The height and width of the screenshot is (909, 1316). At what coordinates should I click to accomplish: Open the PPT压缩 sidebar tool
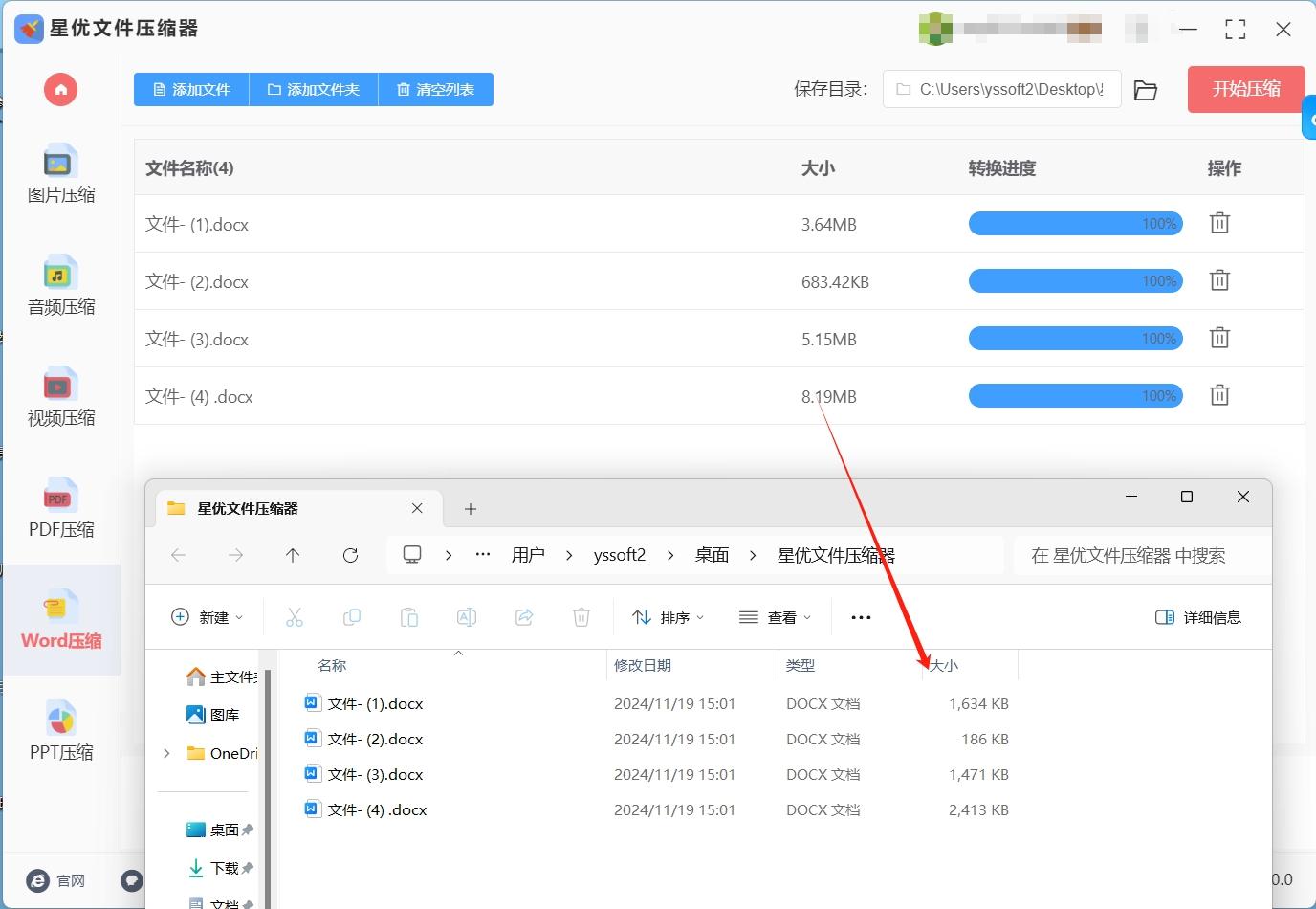[60, 731]
